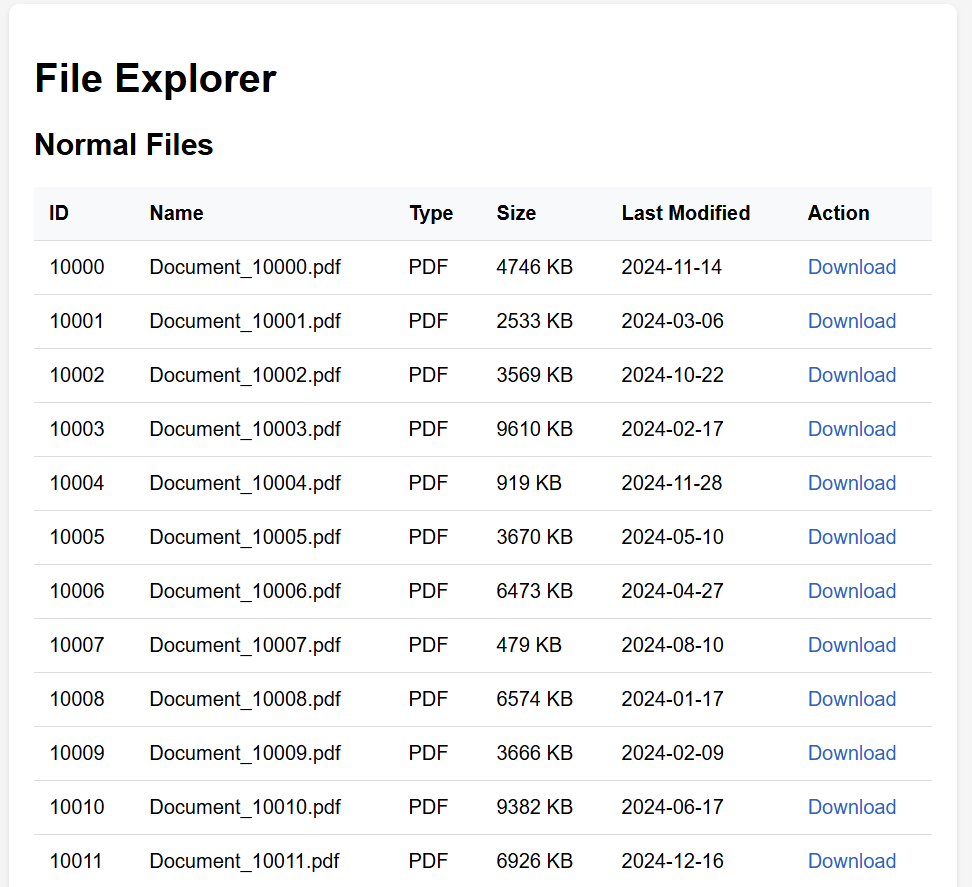This screenshot has width=972, height=887.
Task: Click the ID column header
Action: coord(59,213)
